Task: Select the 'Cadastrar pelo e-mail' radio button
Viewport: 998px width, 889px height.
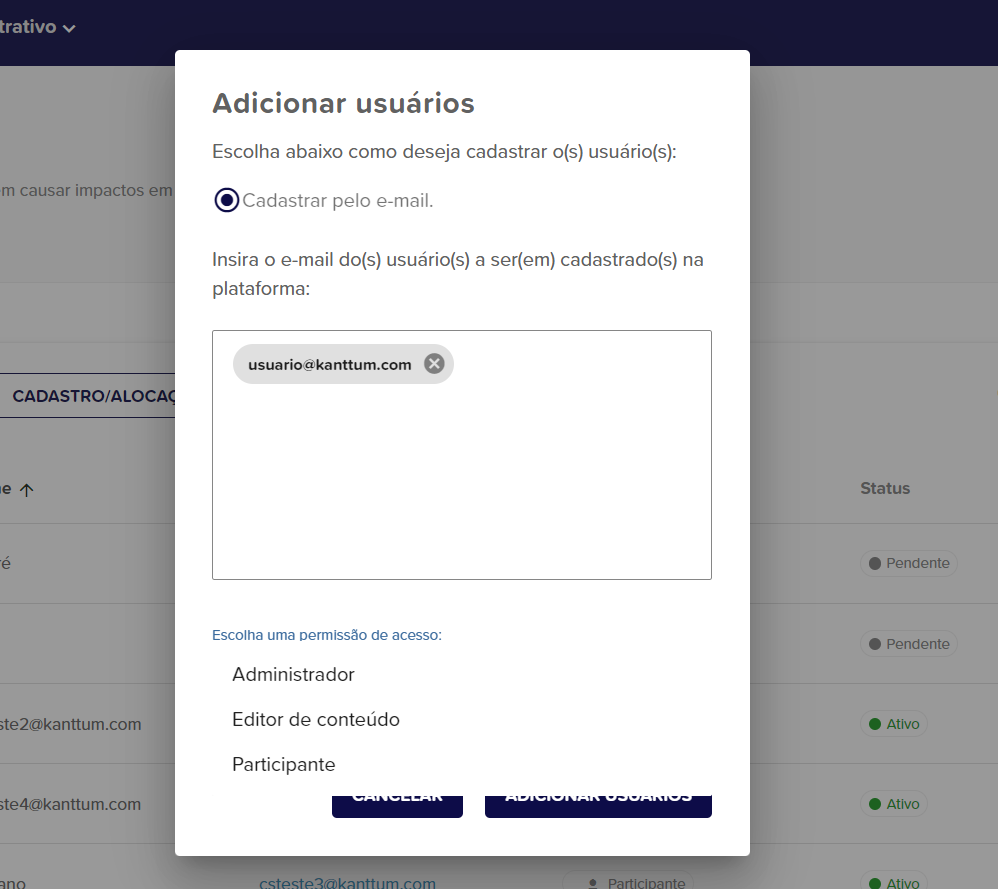Action: point(227,200)
